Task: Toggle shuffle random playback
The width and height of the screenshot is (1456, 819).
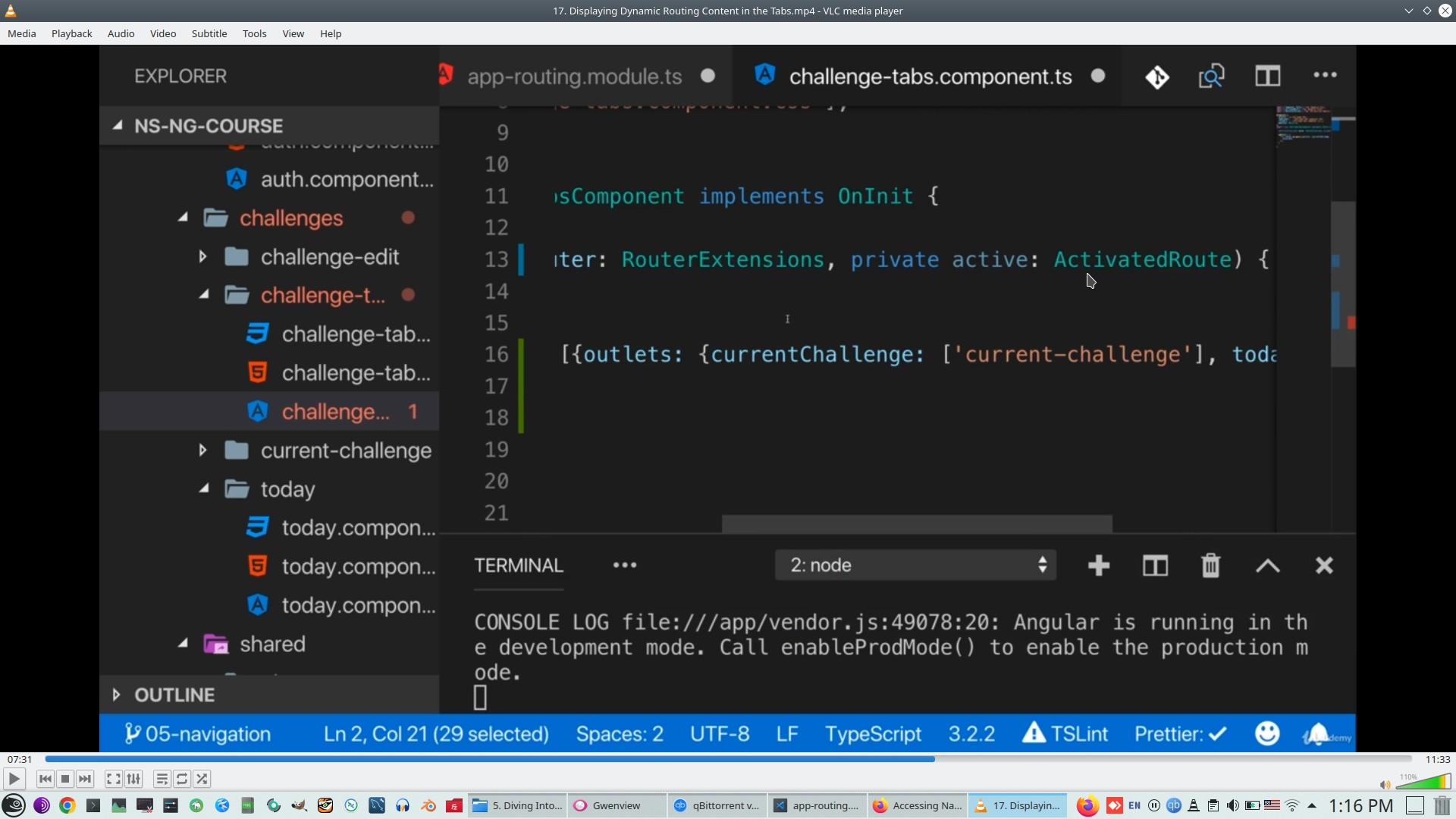Action: (x=202, y=779)
